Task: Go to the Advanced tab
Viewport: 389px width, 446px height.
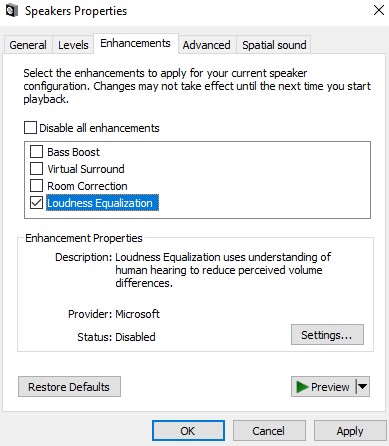Action: [206, 45]
